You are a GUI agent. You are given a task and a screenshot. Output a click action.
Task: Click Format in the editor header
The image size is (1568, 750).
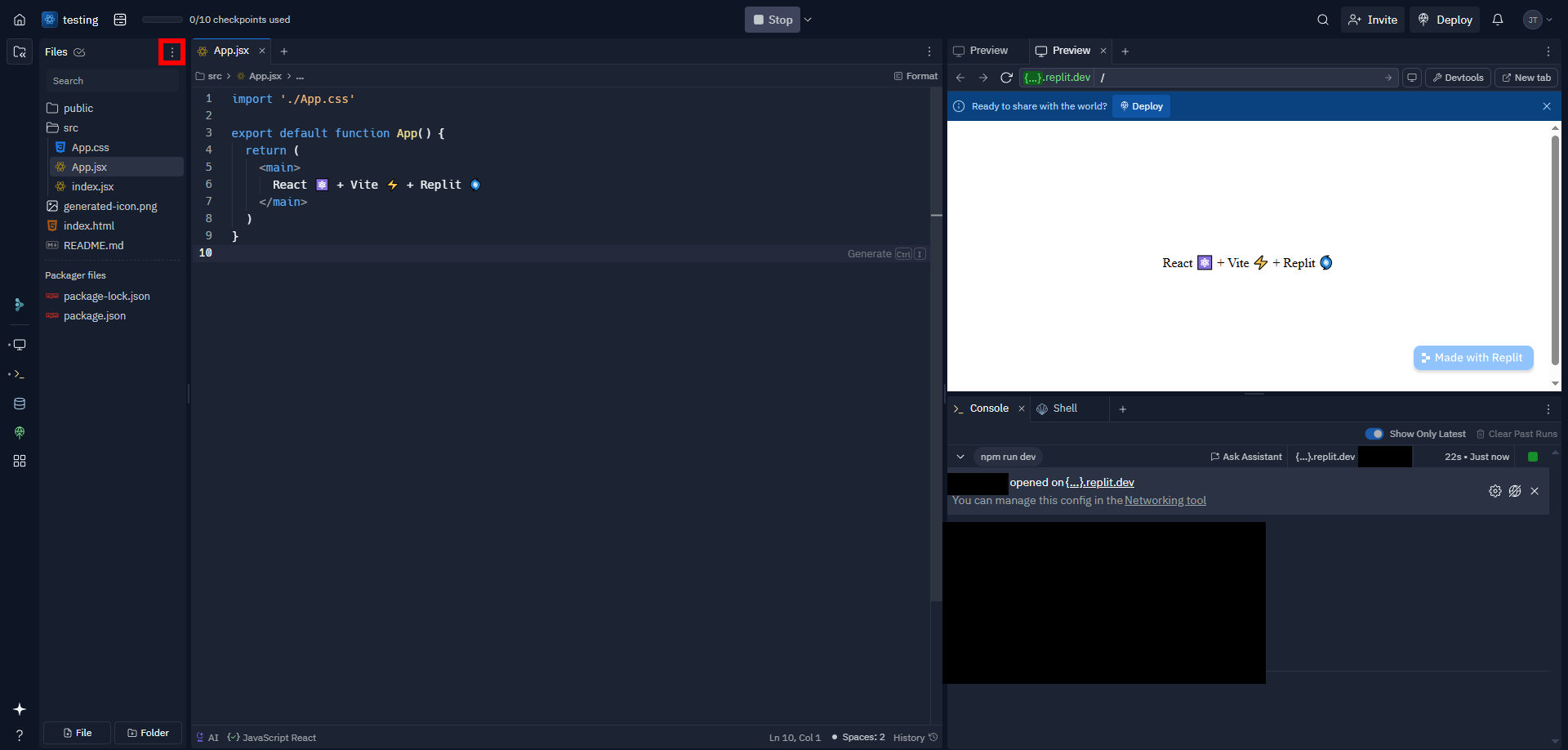click(915, 76)
